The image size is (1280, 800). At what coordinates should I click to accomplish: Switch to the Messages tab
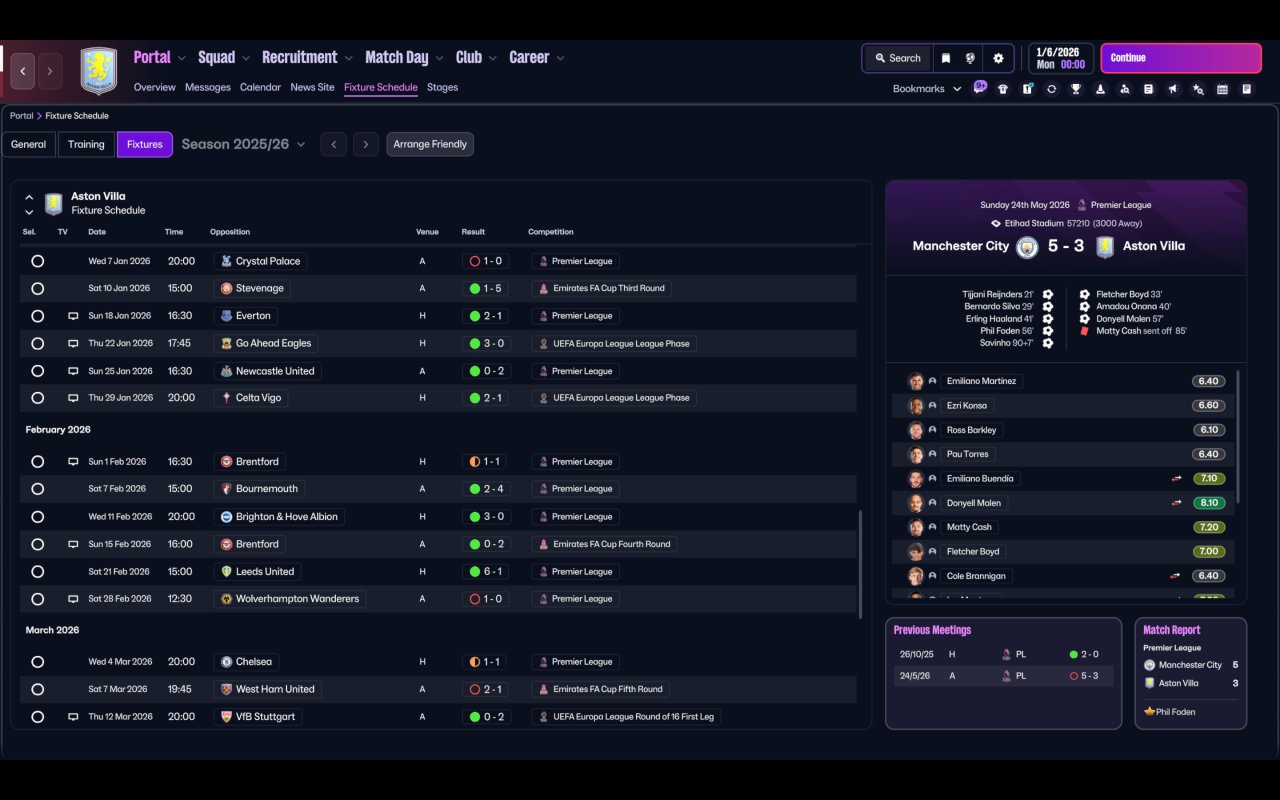(208, 88)
